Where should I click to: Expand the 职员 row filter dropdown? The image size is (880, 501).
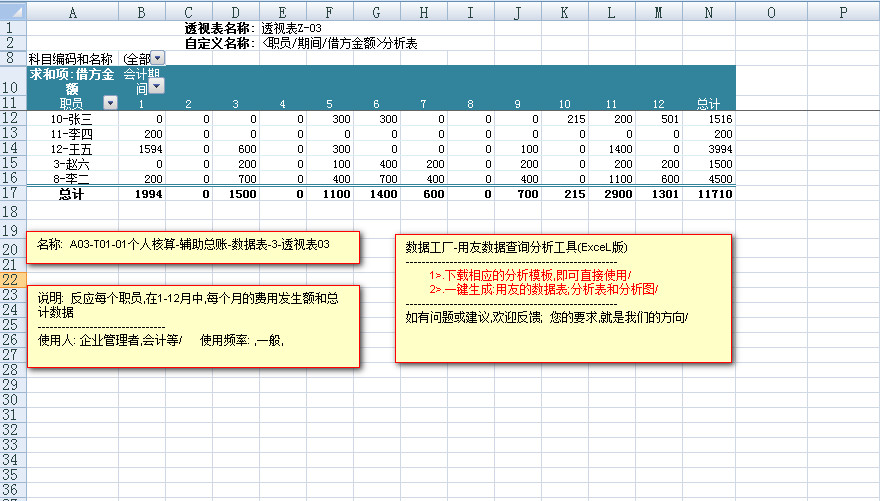pos(110,103)
